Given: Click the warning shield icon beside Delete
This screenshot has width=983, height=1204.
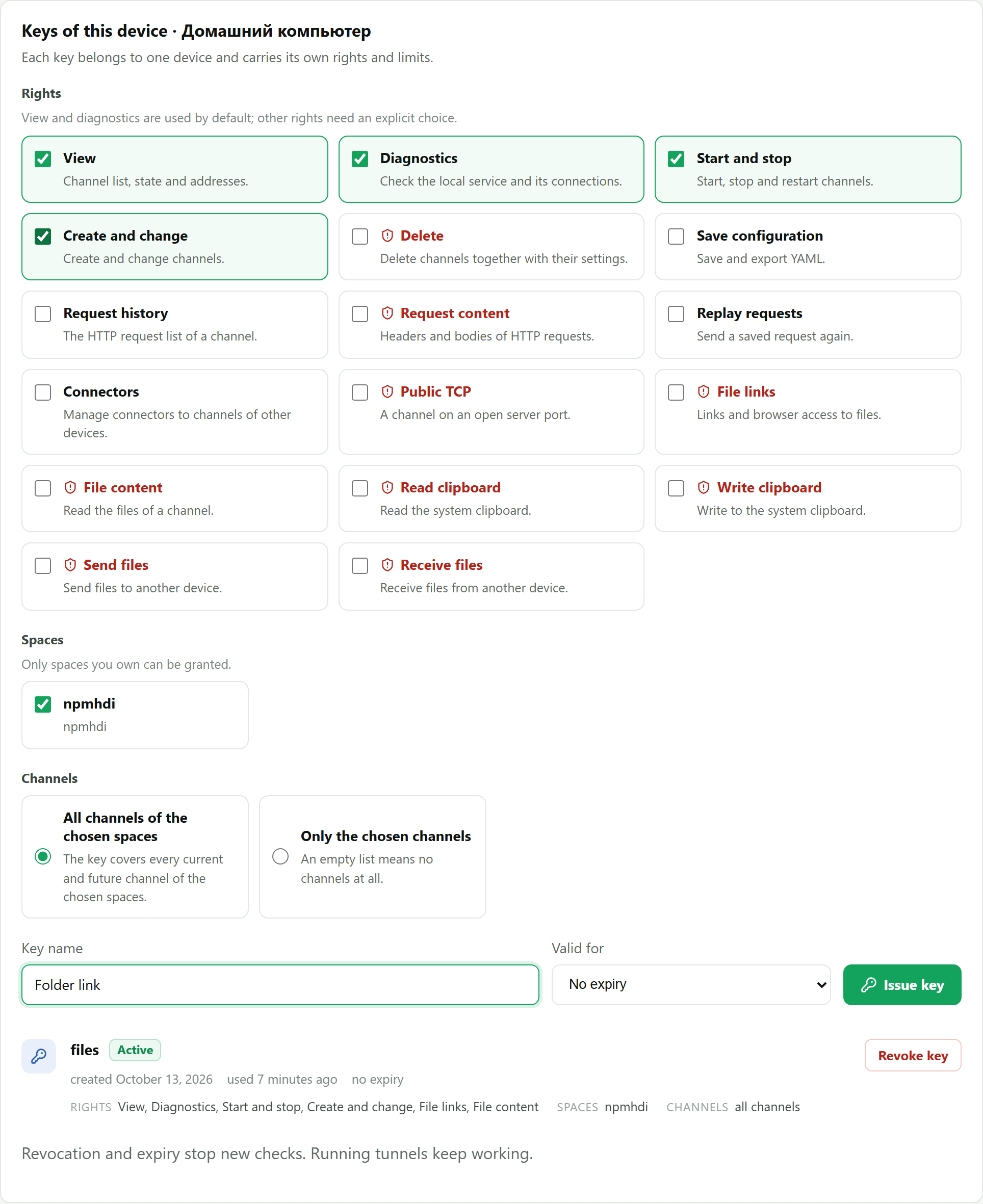Looking at the screenshot, I should click(387, 235).
